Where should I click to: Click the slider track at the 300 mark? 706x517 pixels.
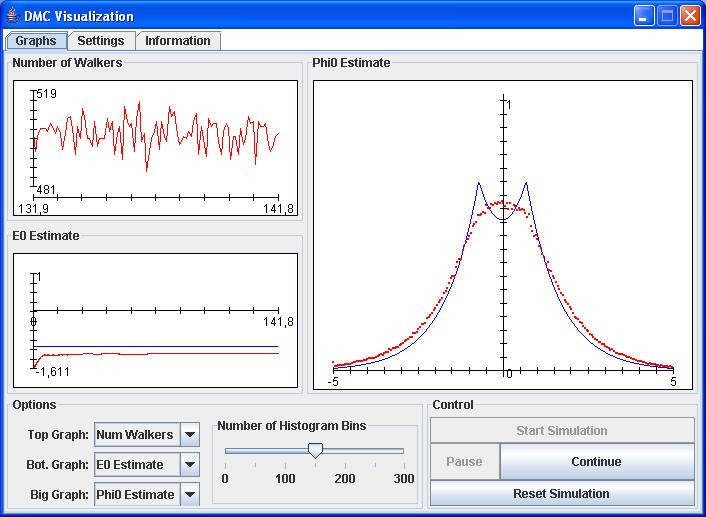click(404, 451)
